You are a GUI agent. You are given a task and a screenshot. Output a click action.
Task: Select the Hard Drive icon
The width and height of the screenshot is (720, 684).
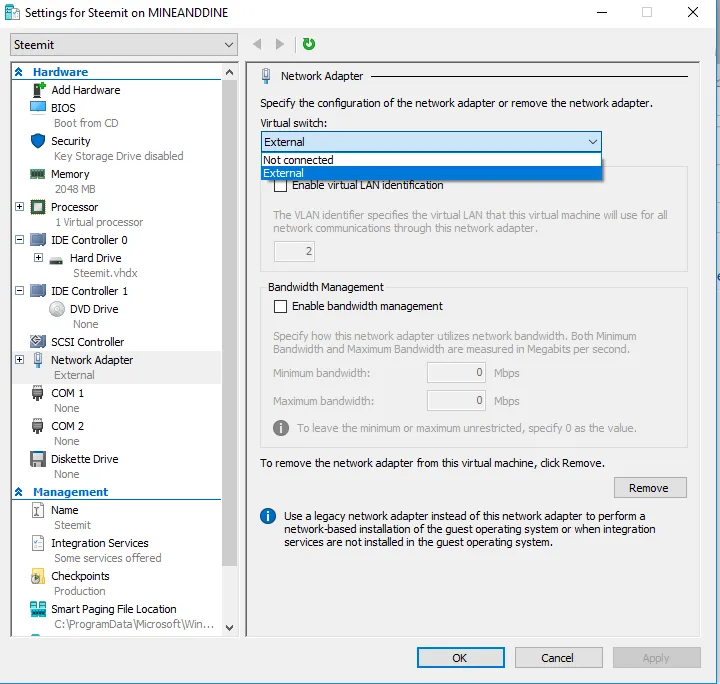(x=56, y=260)
